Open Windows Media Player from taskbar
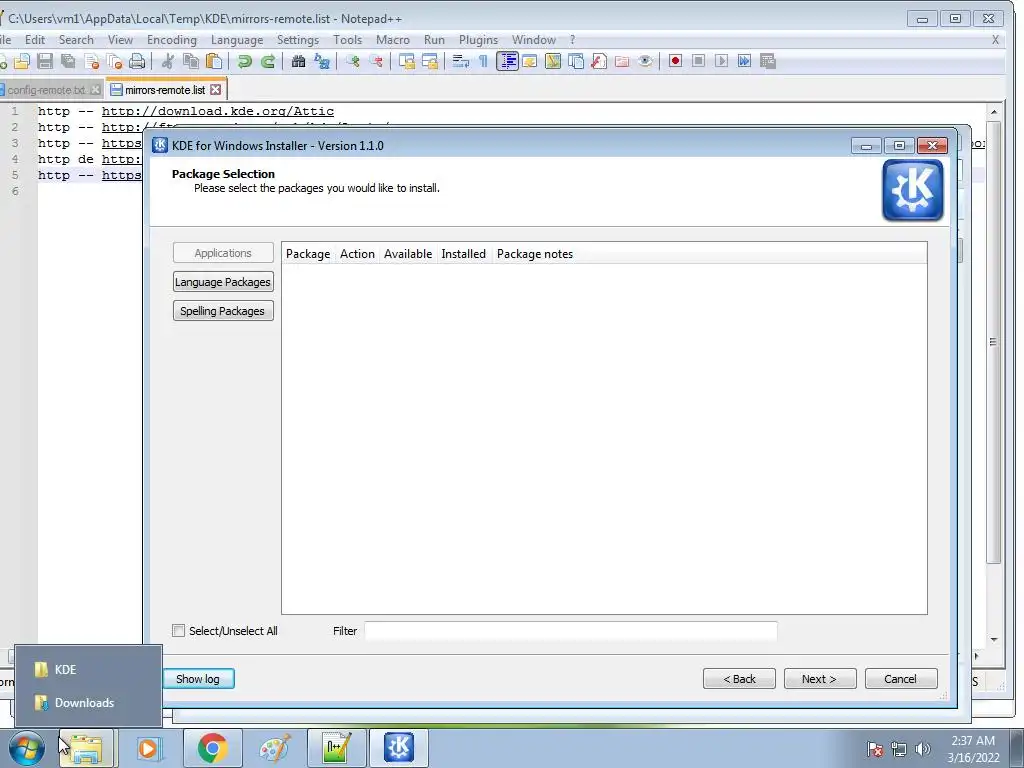1024x768 pixels. click(149, 748)
